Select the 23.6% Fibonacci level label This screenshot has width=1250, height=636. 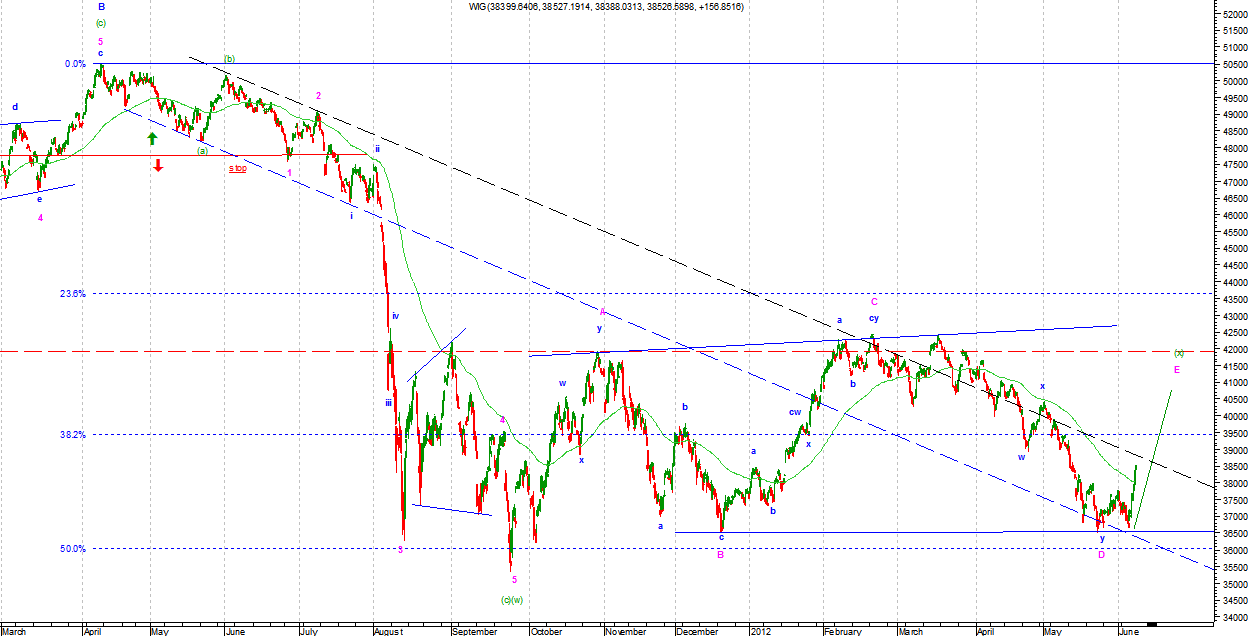tap(73, 294)
